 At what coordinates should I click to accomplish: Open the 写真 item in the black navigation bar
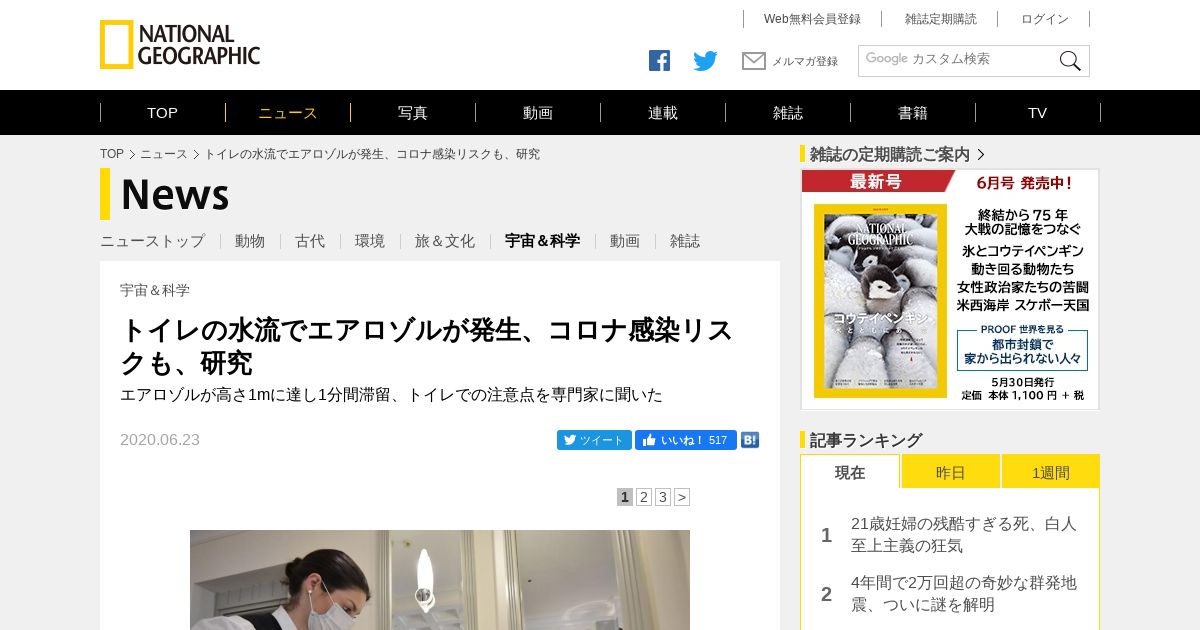point(413,113)
